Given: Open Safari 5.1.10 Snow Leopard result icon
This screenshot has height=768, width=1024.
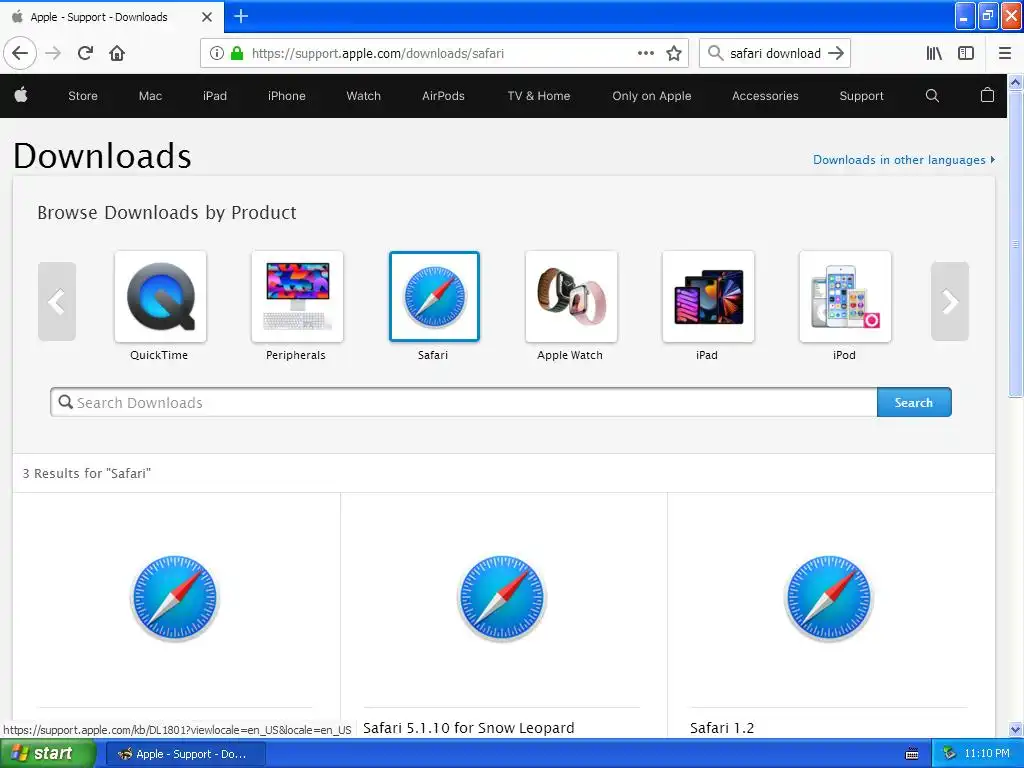Looking at the screenshot, I should pyautogui.click(x=502, y=598).
